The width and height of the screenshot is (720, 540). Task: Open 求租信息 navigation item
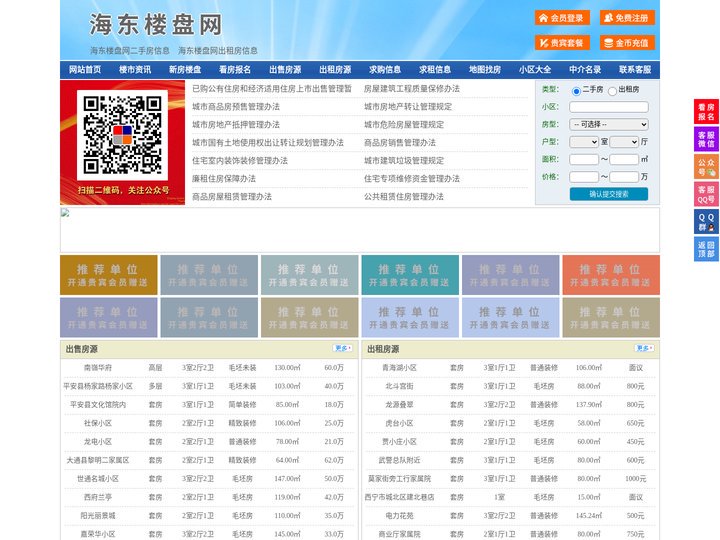coord(435,70)
